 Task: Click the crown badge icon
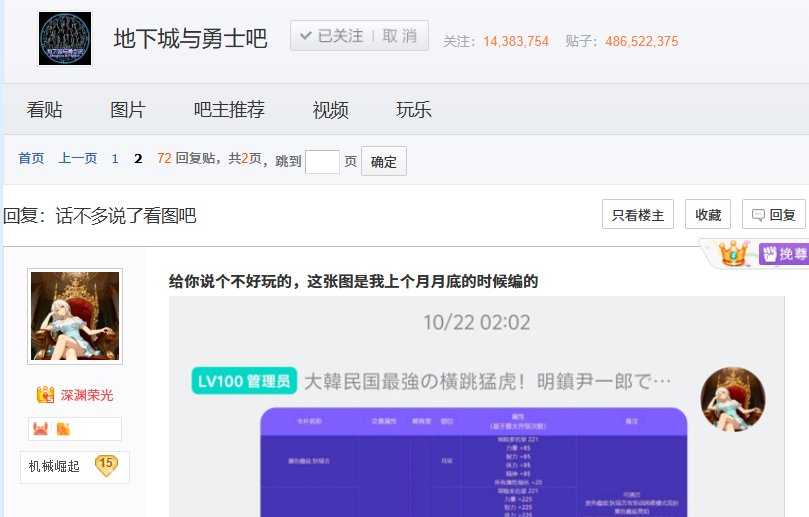point(733,253)
